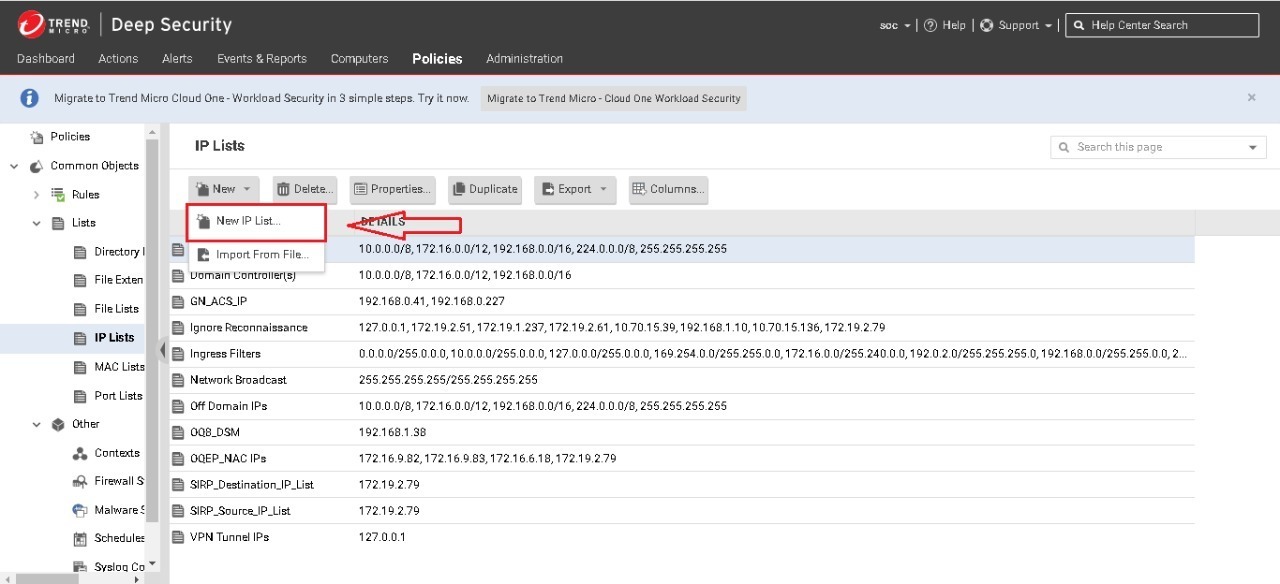Click the list icon beside Ingress Filters
The height and width of the screenshot is (584, 1280).
point(179,354)
